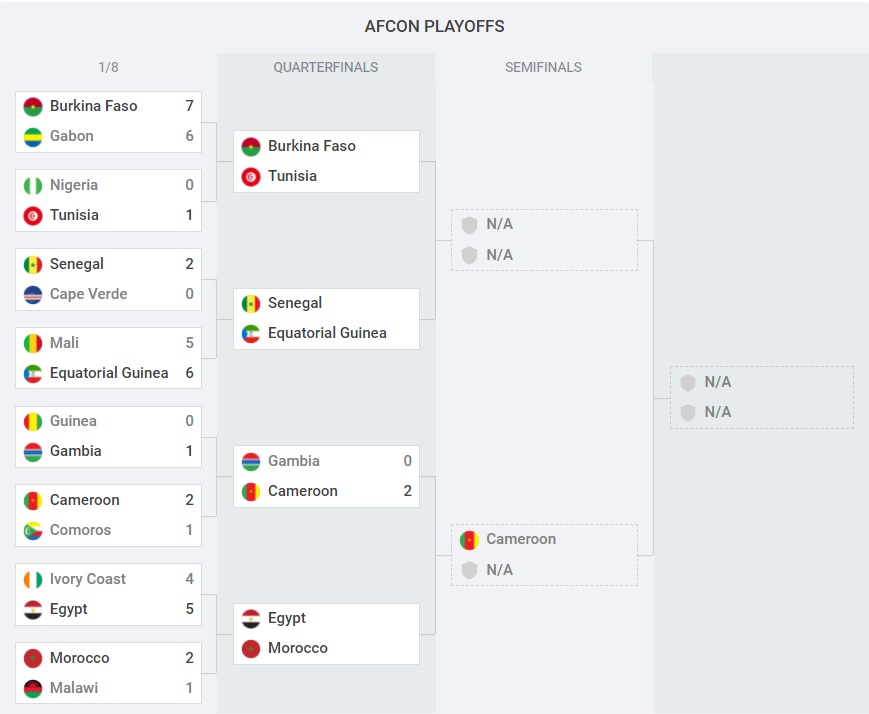The width and height of the screenshot is (869, 714).
Task: Open Burkina Faso team name in quarterfinals
Action: tap(311, 146)
